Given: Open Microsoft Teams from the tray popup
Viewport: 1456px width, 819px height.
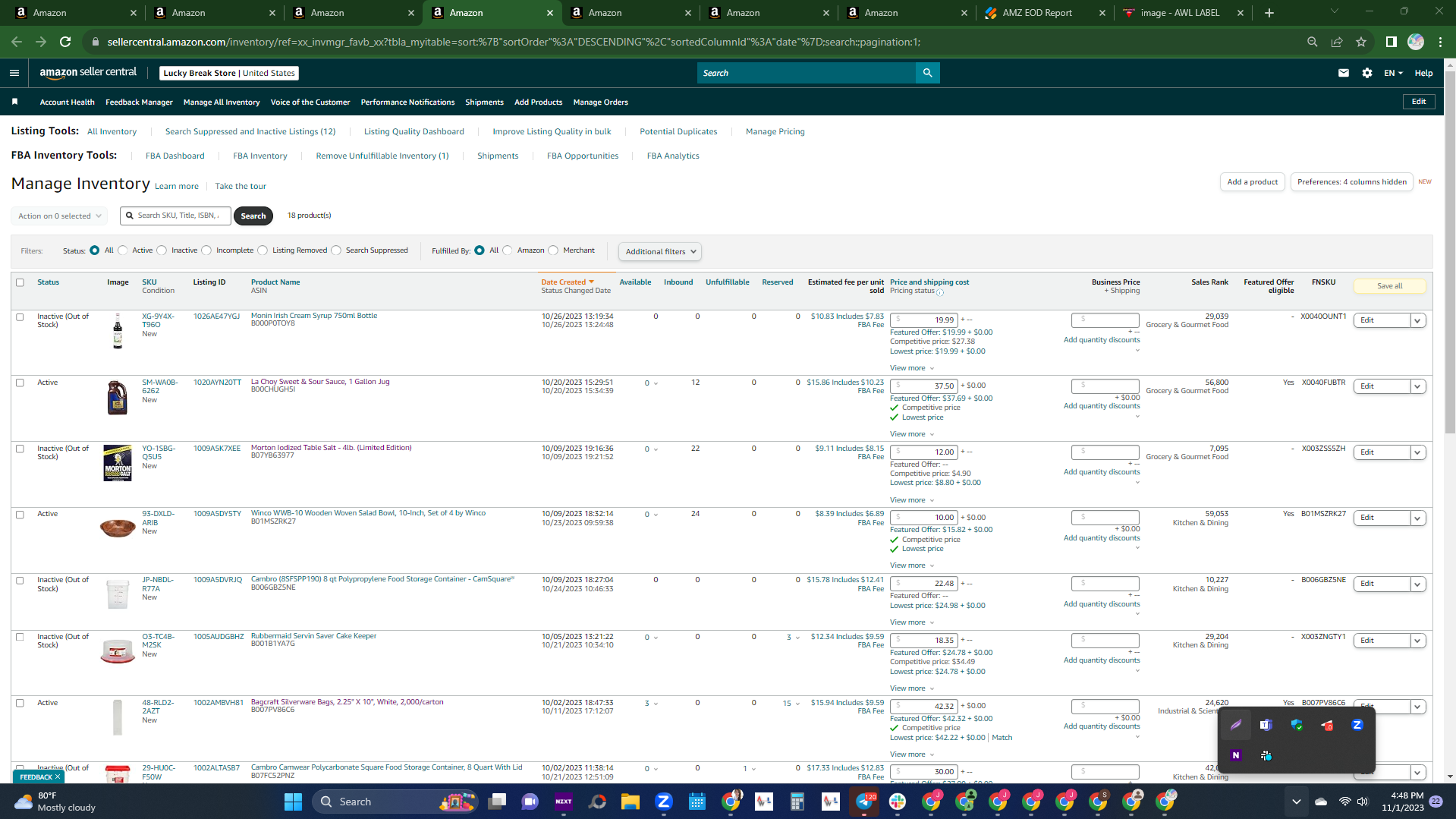Looking at the screenshot, I should click(x=1266, y=725).
